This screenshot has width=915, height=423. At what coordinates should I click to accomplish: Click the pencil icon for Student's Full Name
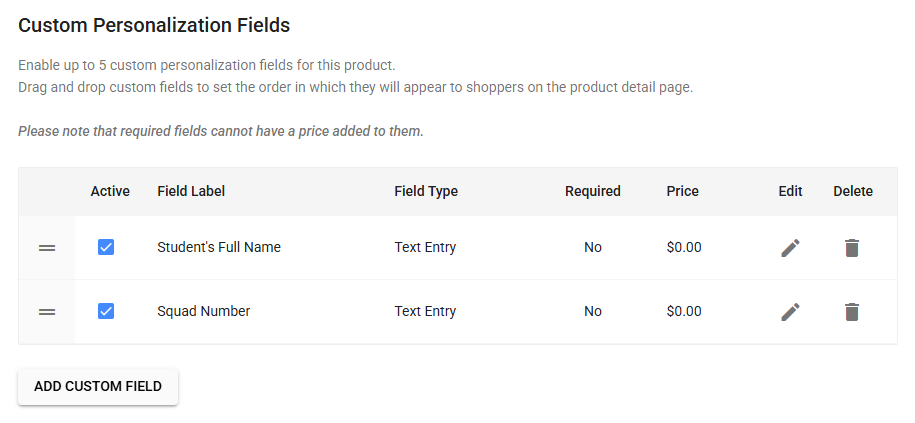pyautogui.click(x=790, y=248)
